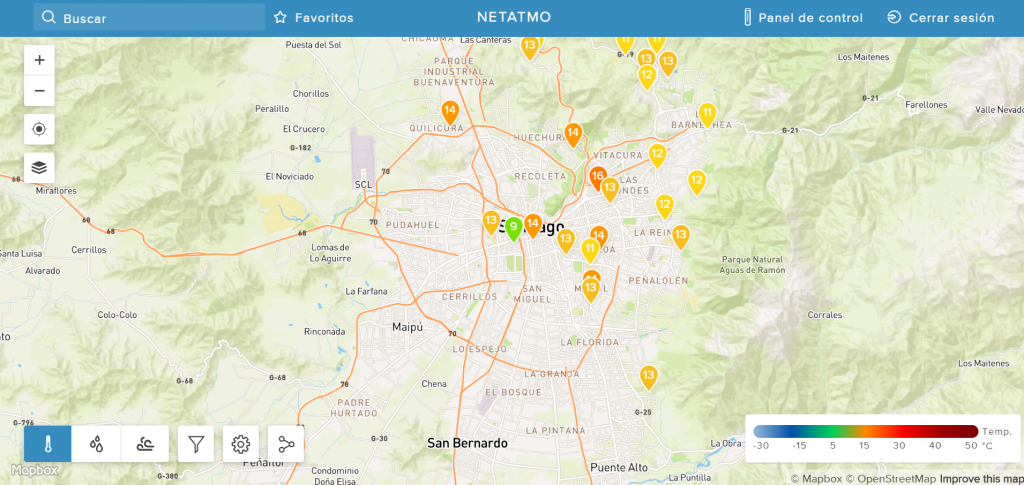Open the map layers selector
The image size is (1024, 485).
click(39, 167)
